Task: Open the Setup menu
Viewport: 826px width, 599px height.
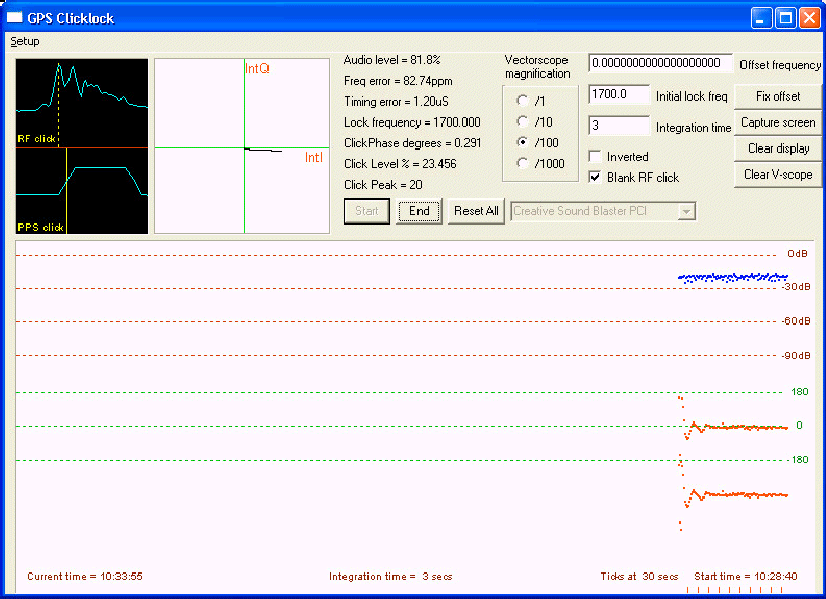Action: [25, 42]
